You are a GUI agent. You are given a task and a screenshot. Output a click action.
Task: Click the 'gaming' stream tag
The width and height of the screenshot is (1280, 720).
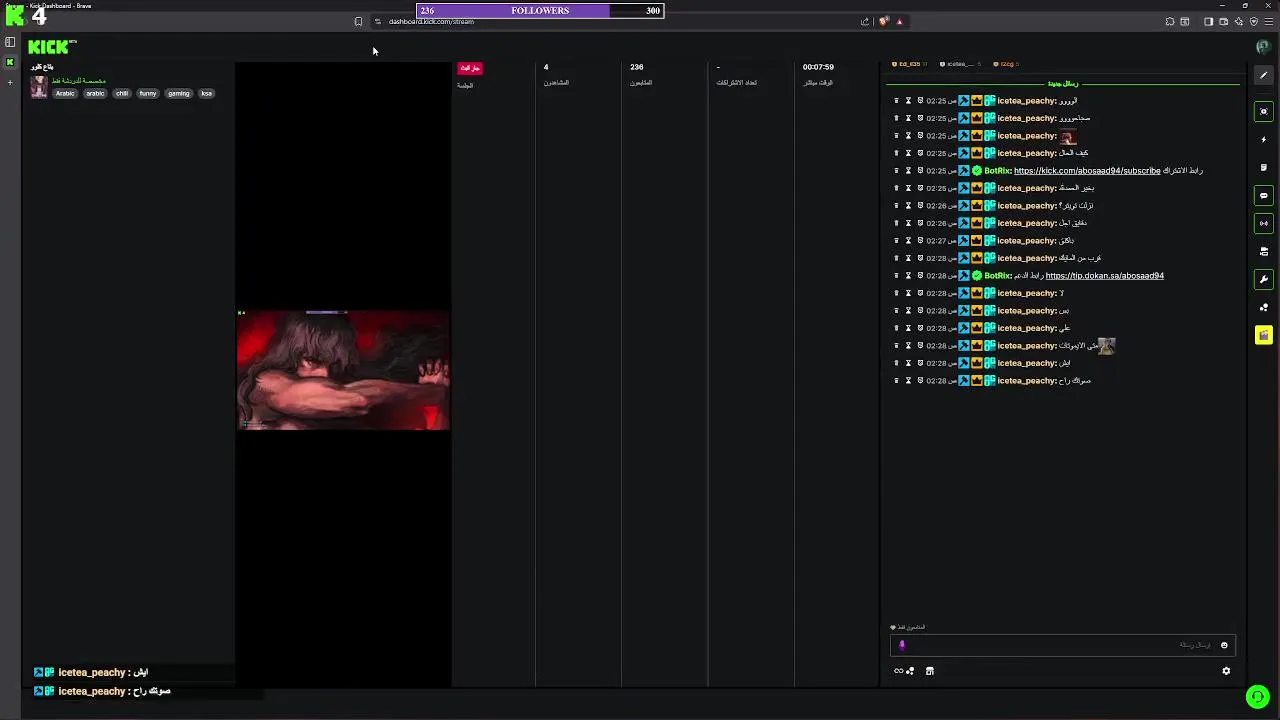pos(179,93)
